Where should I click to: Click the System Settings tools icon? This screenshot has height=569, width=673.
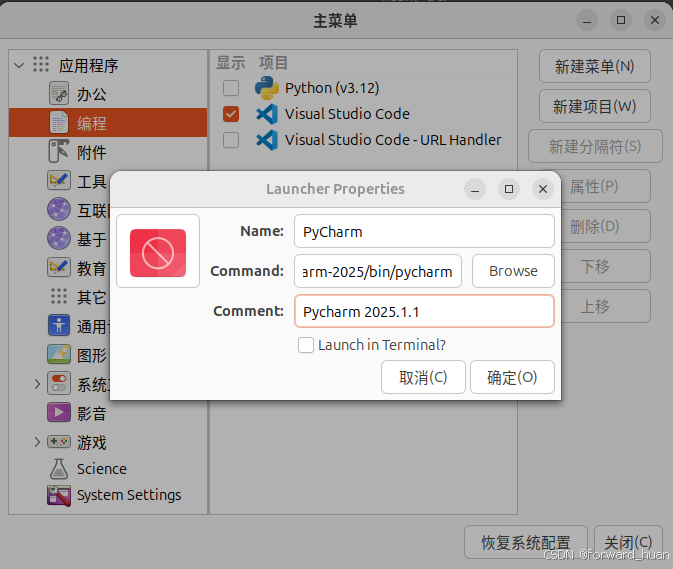pos(59,496)
